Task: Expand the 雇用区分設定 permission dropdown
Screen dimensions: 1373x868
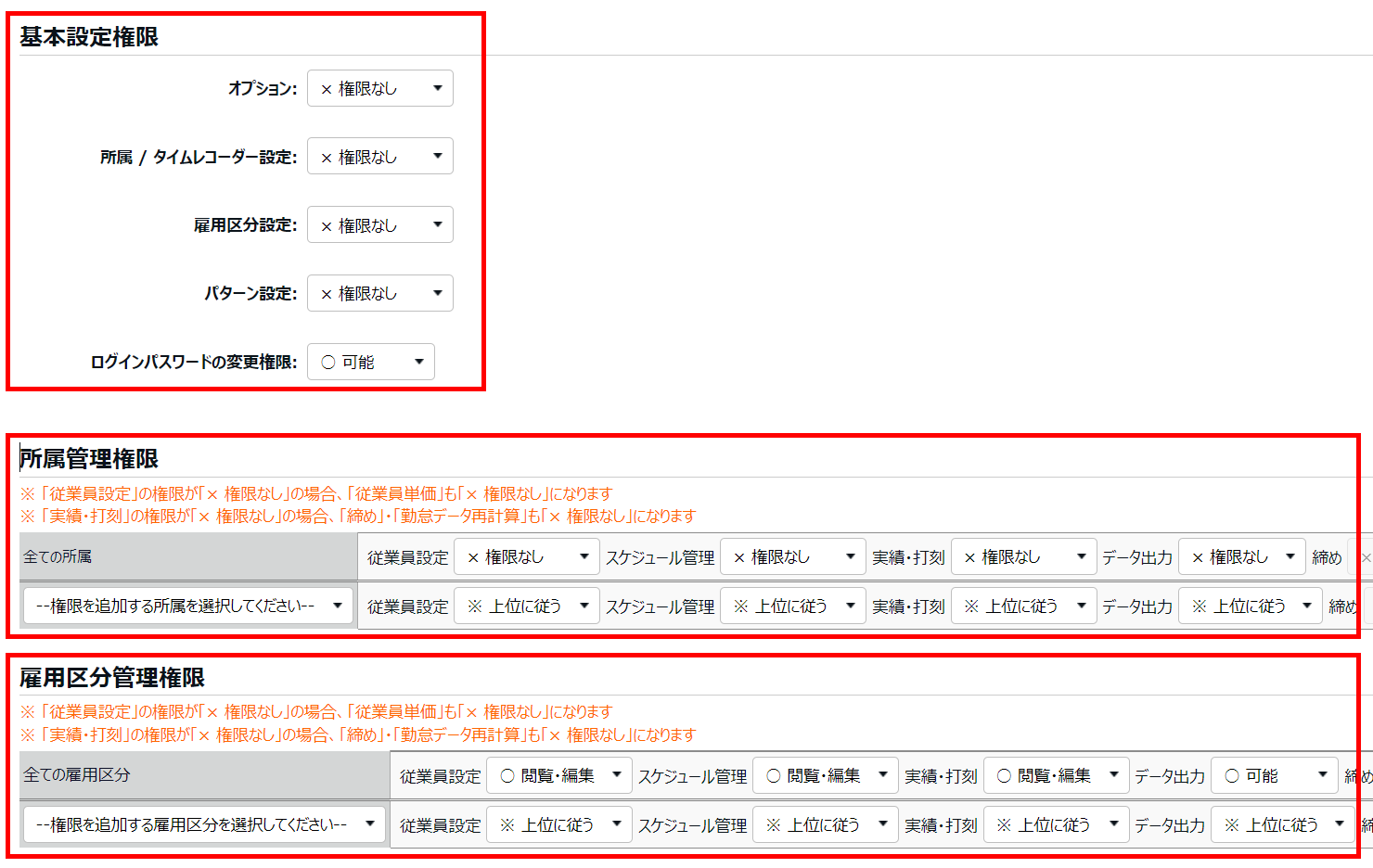Action: 379,225
